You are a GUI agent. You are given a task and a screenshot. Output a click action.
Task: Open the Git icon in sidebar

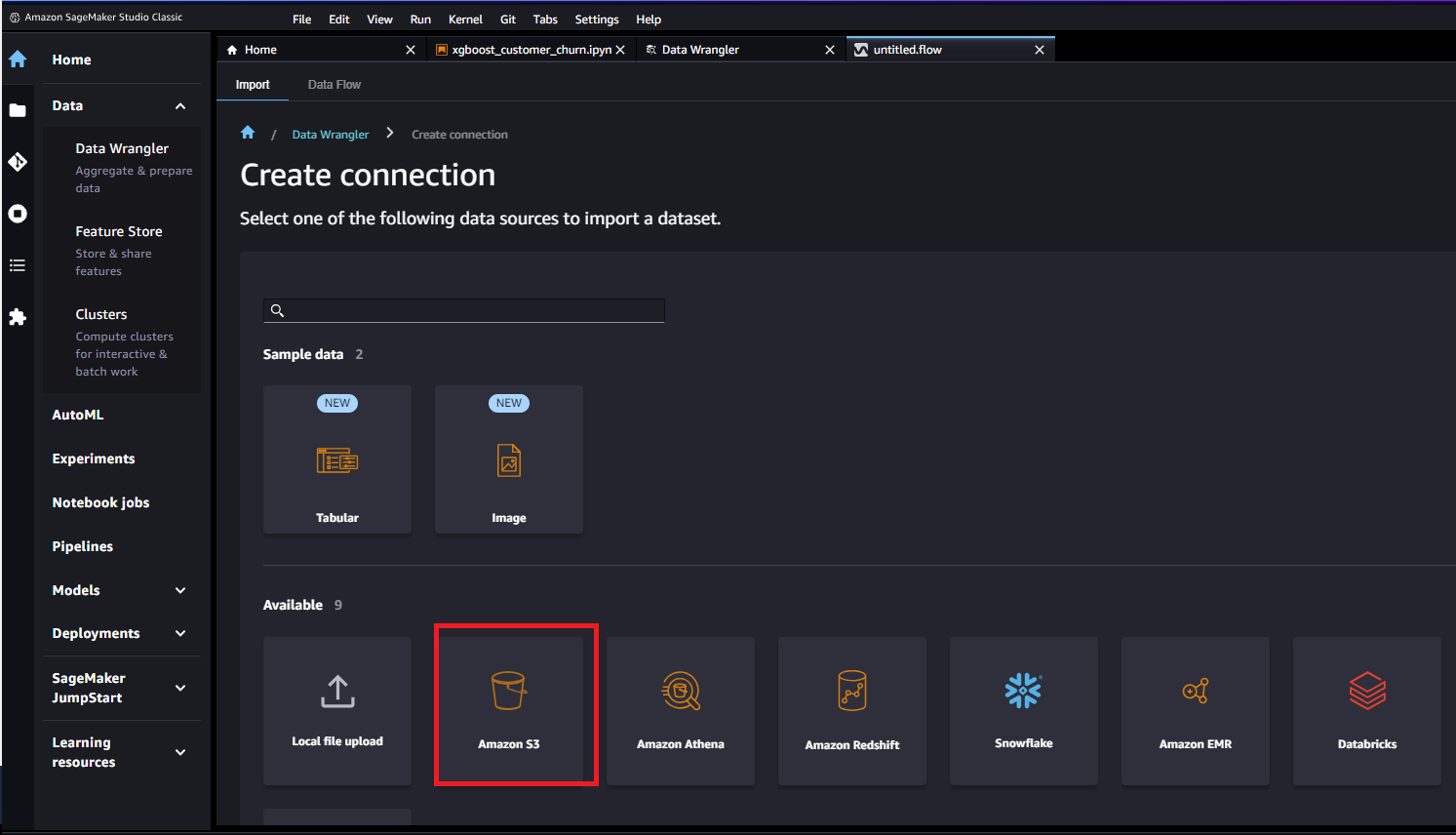[x=18, y=162]
